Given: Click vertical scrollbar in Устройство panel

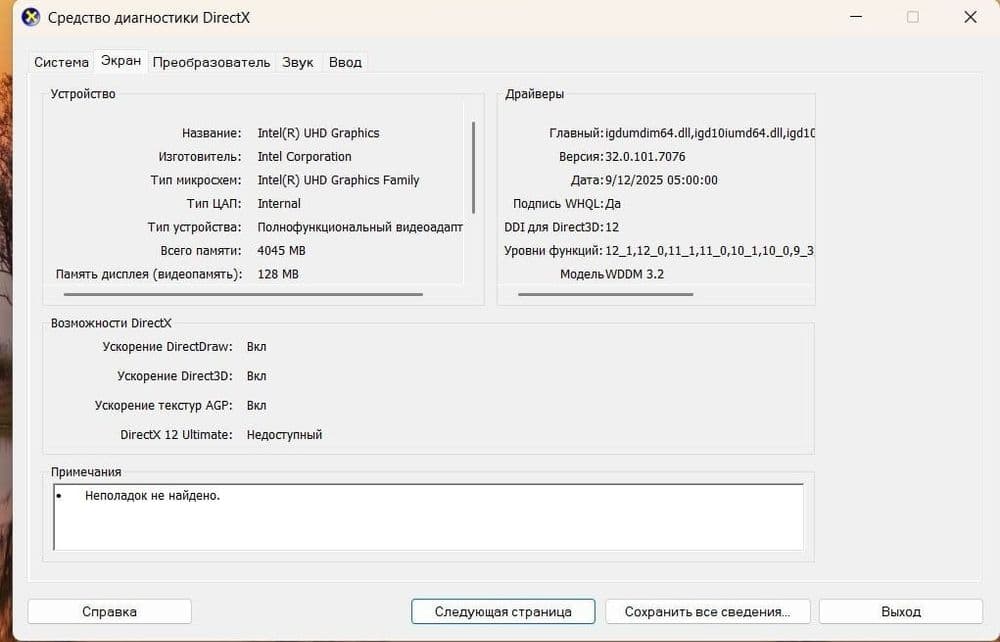Looking at the screenshot, I should pos(473,167).
